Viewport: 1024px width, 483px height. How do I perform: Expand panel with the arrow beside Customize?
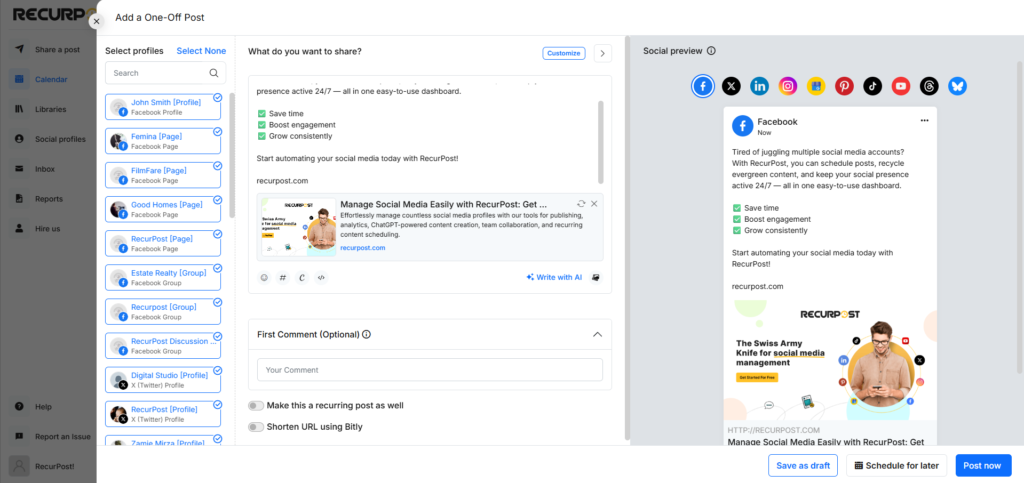(x=603, y=54)
